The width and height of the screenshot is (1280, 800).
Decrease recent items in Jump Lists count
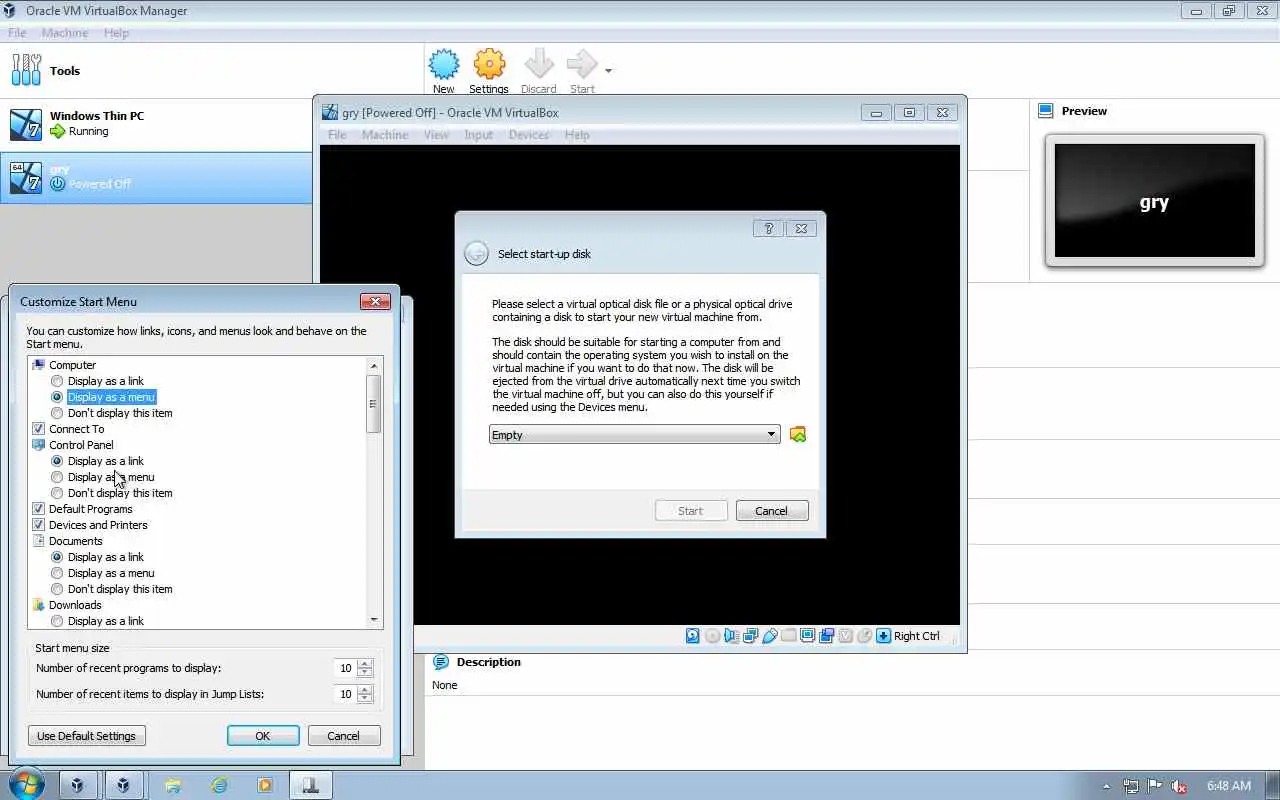[x=365, y=699]
